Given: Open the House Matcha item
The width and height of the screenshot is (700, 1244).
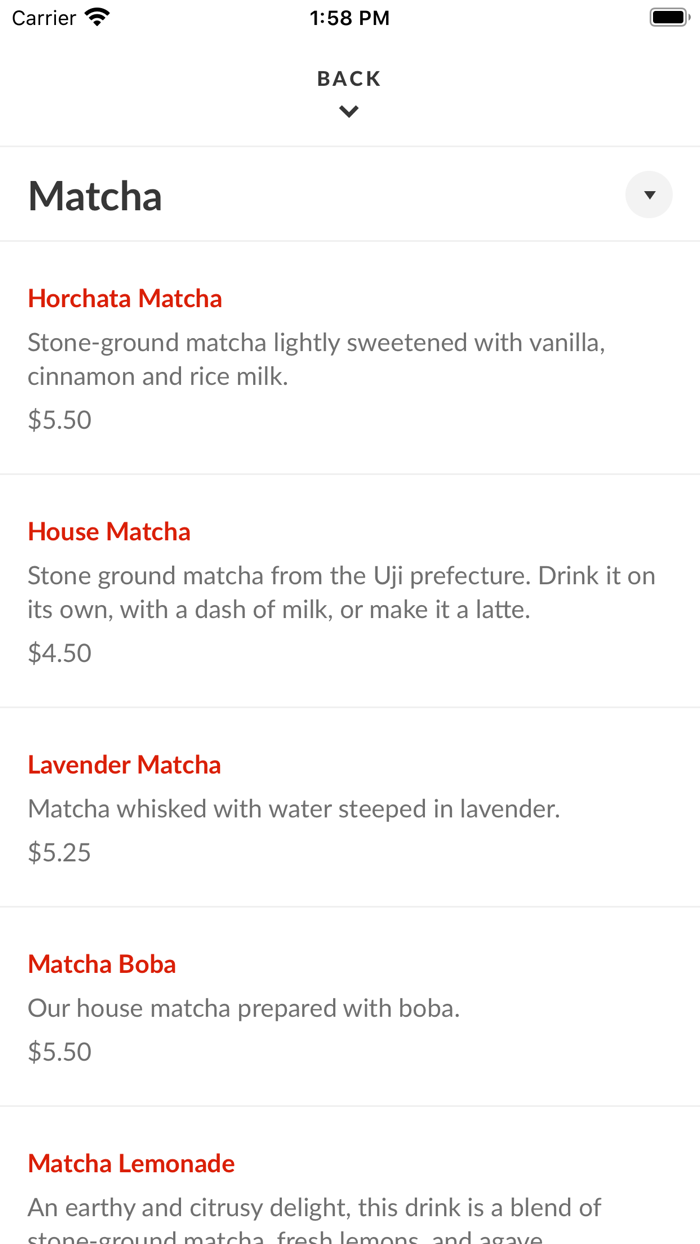Looking at the screenshot, I should coord(109,531).
